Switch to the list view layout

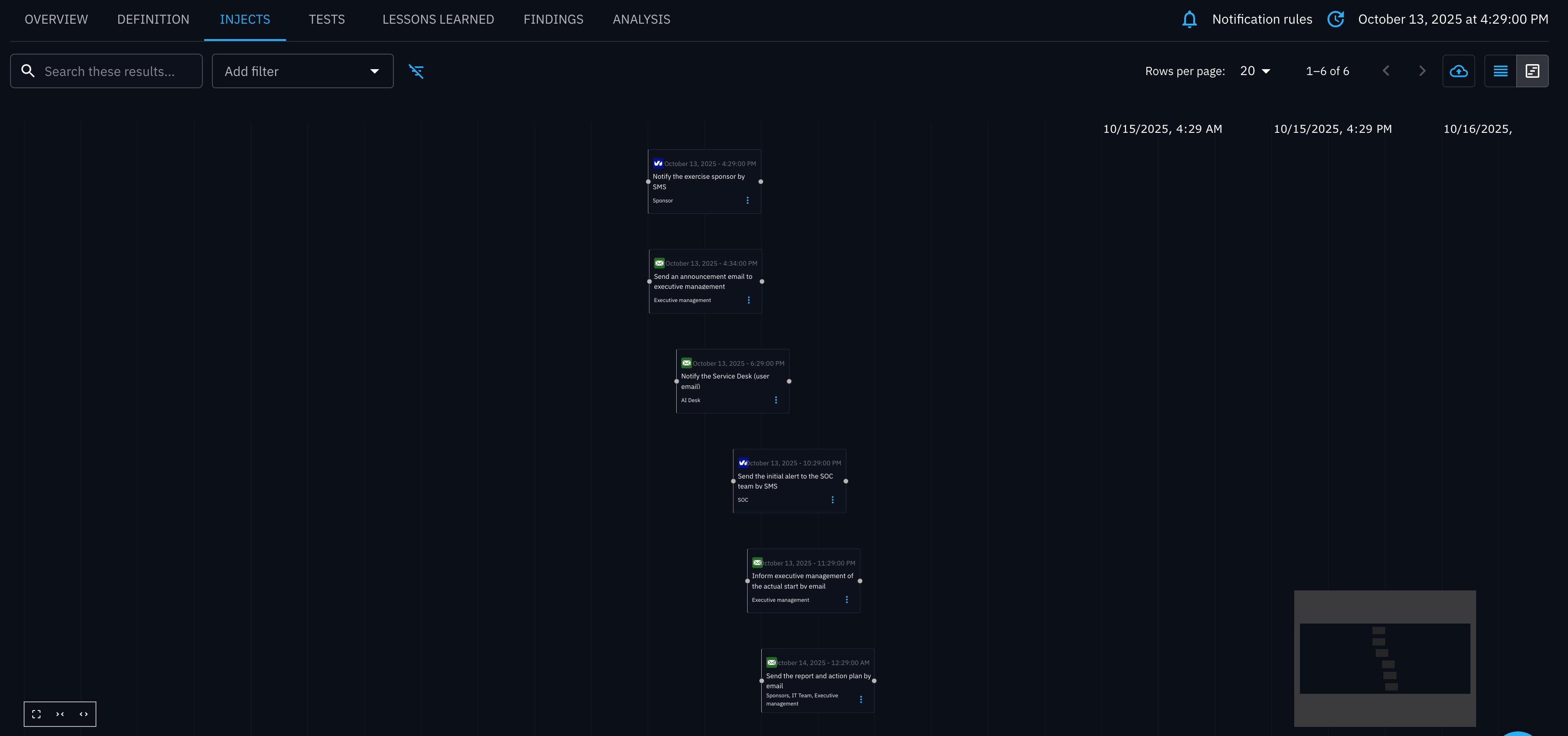1500,71
